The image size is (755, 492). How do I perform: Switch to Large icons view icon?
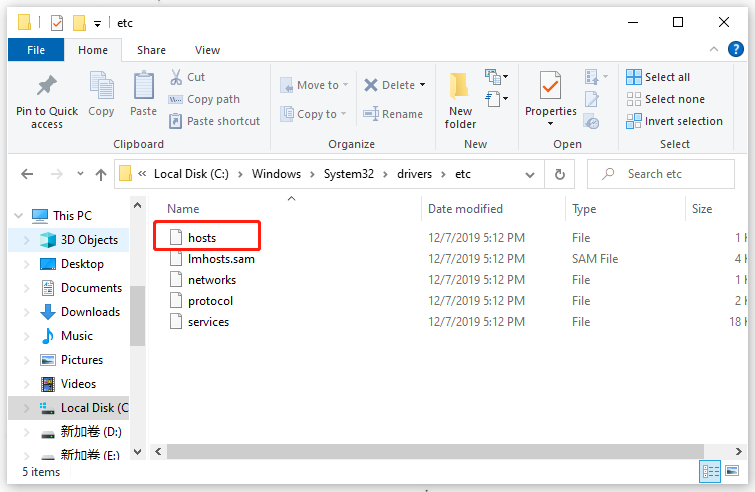(732, 471)
